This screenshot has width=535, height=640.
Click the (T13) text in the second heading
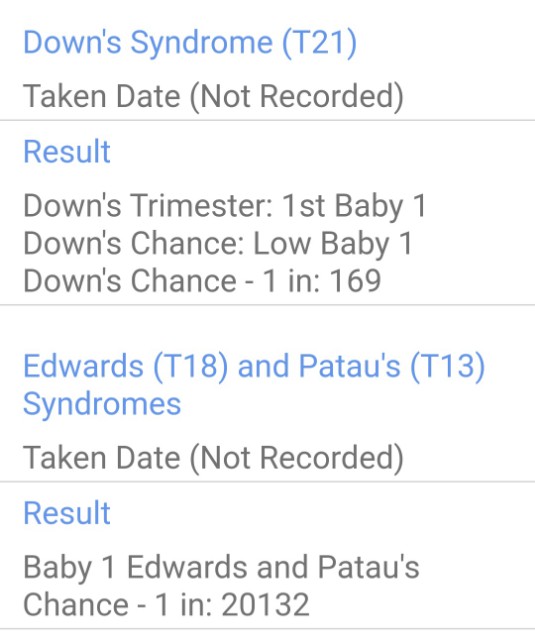[x=448, y=367]
